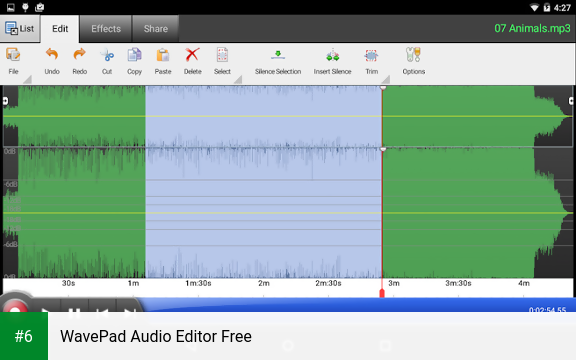This screenshot has height=360, width=576.
Task: Switch to the Edit tab
Action: [60, 29]
